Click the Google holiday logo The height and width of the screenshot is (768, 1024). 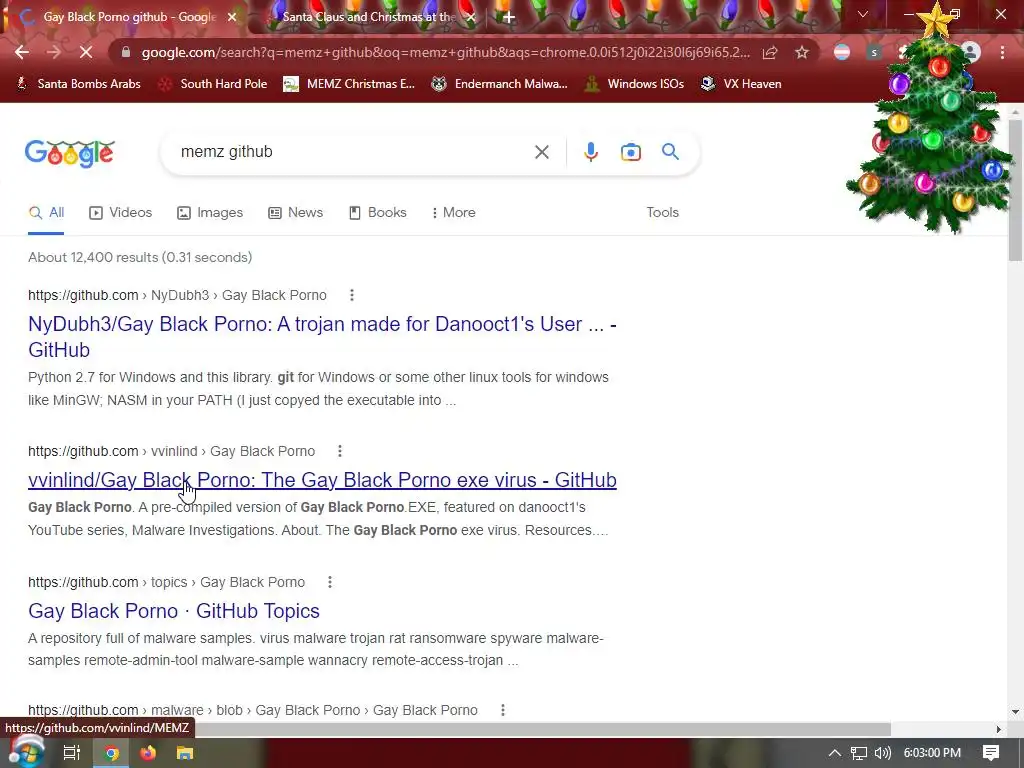[70, 153]
